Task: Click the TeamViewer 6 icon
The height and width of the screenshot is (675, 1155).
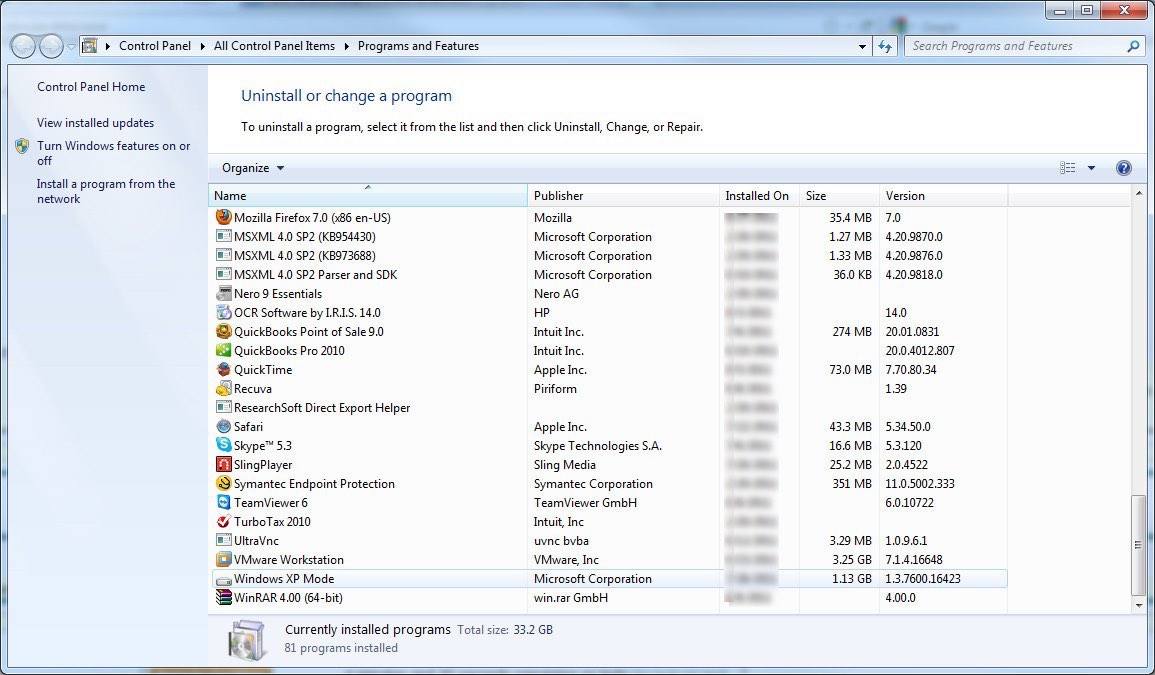Action: (x=223, y=503)
